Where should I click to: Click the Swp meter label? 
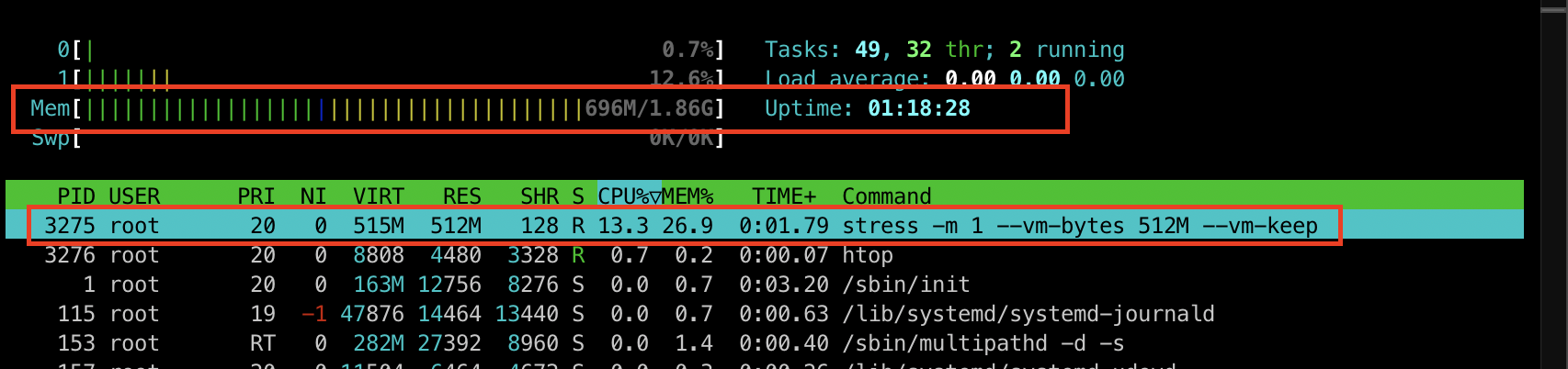coord(51,139)
